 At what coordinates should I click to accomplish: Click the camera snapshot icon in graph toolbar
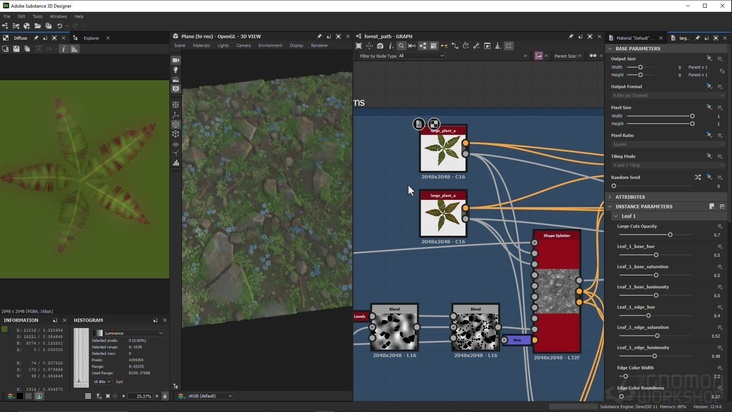380,46
